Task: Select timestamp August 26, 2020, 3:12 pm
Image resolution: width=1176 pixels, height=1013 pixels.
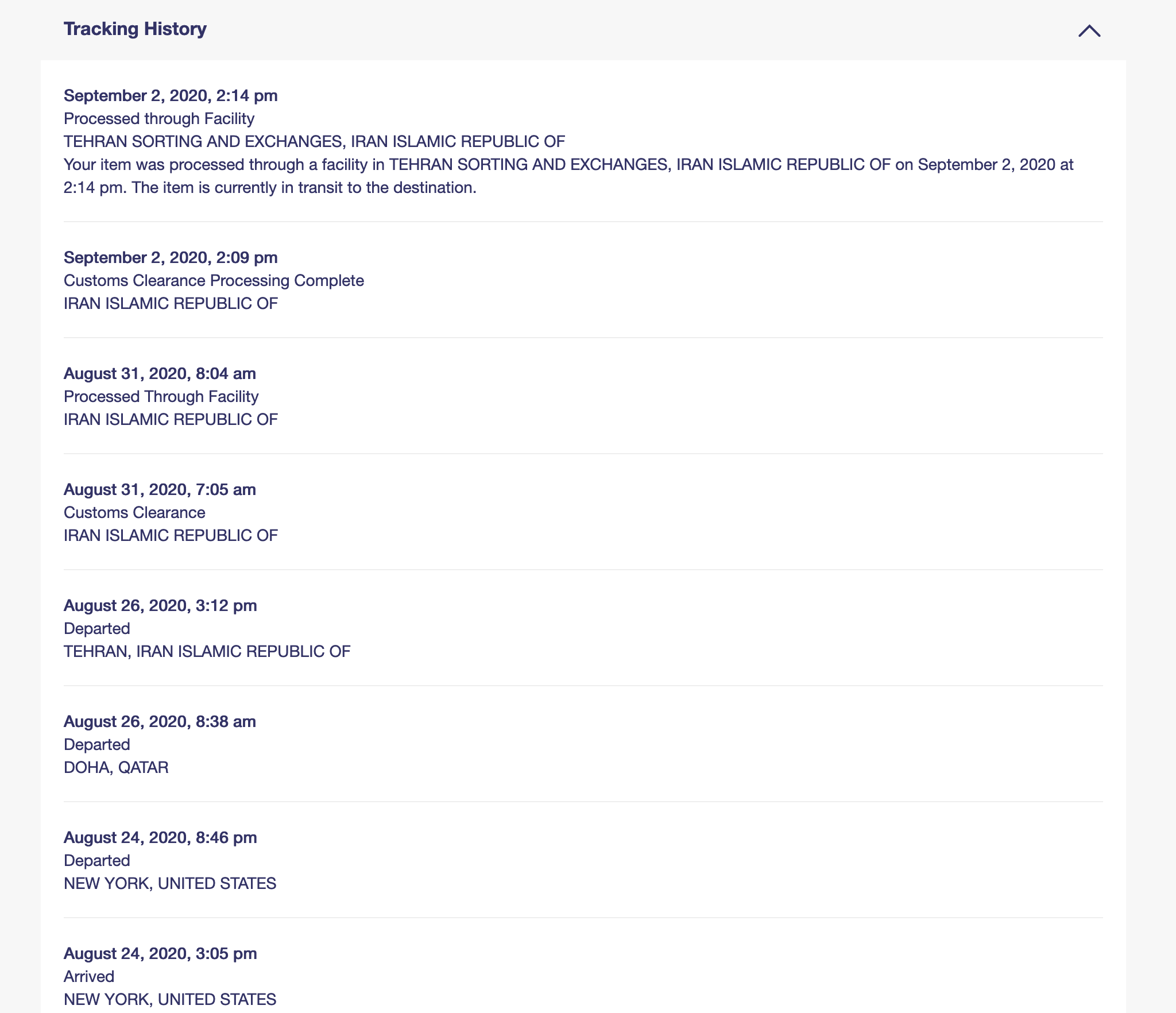Action: coord(160,605)
